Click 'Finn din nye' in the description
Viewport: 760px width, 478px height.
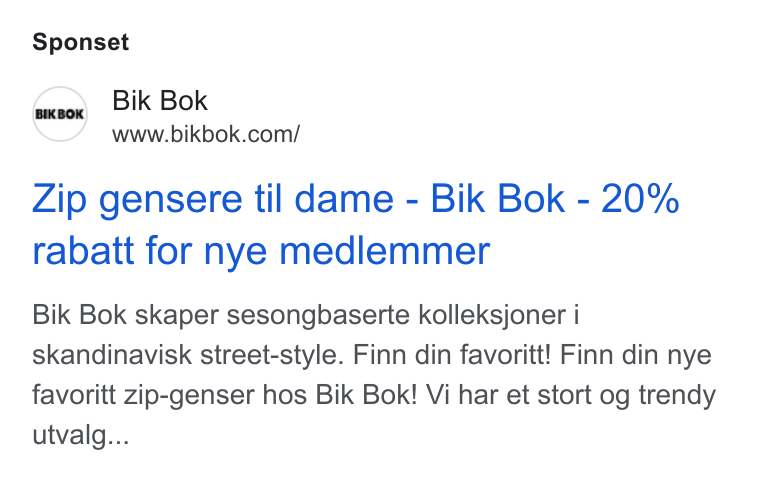click(635, 355)
